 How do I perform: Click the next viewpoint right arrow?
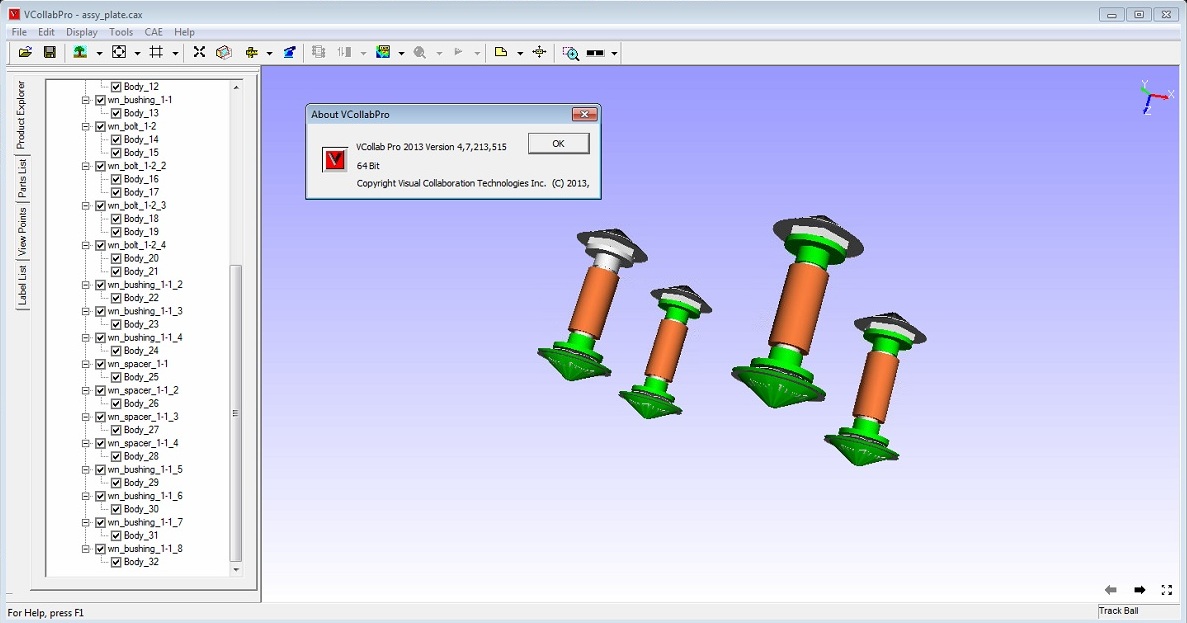click(1139, 590)
